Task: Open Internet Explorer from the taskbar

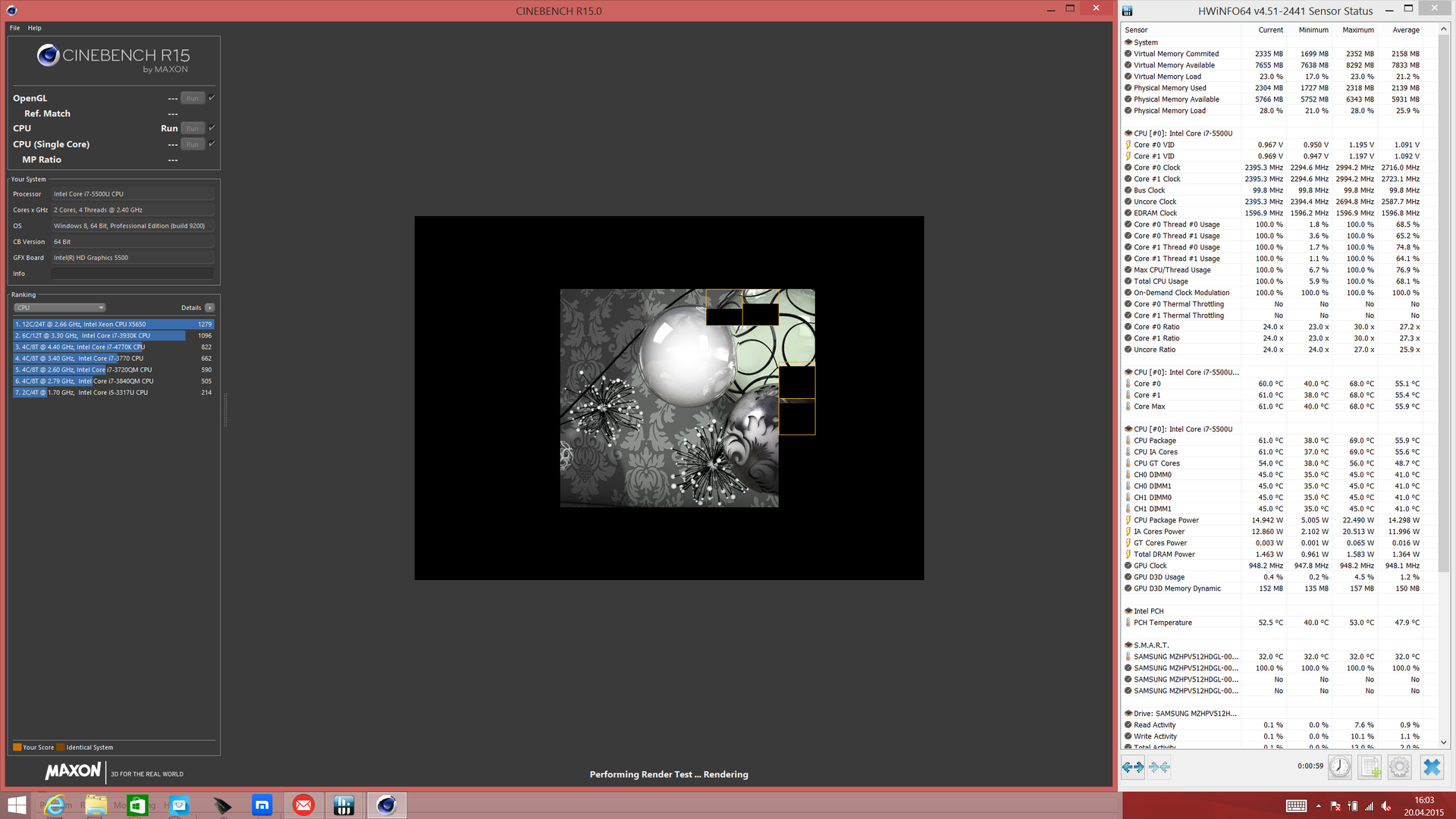Action: [x=55, y=805]
